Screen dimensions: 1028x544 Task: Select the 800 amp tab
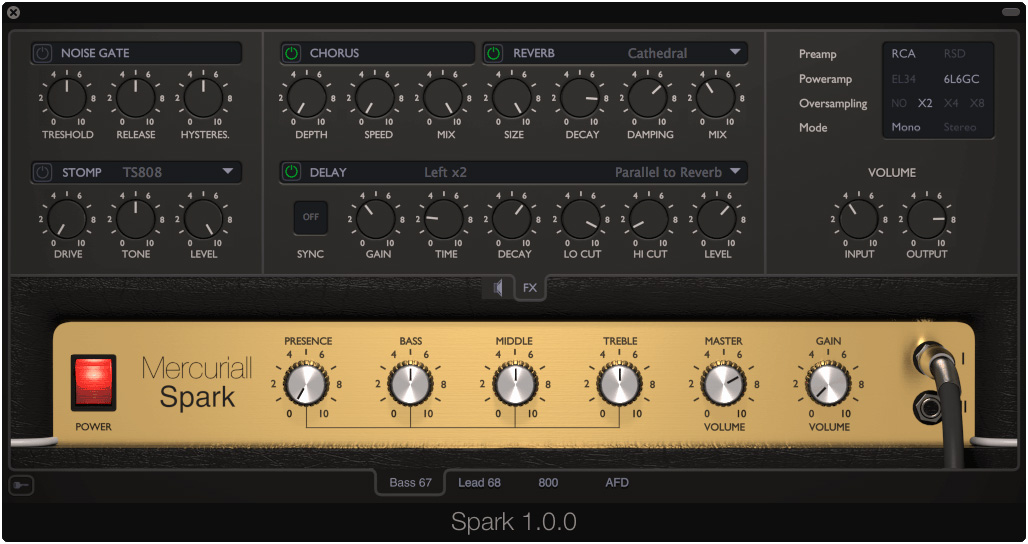(x=548, y=483)
